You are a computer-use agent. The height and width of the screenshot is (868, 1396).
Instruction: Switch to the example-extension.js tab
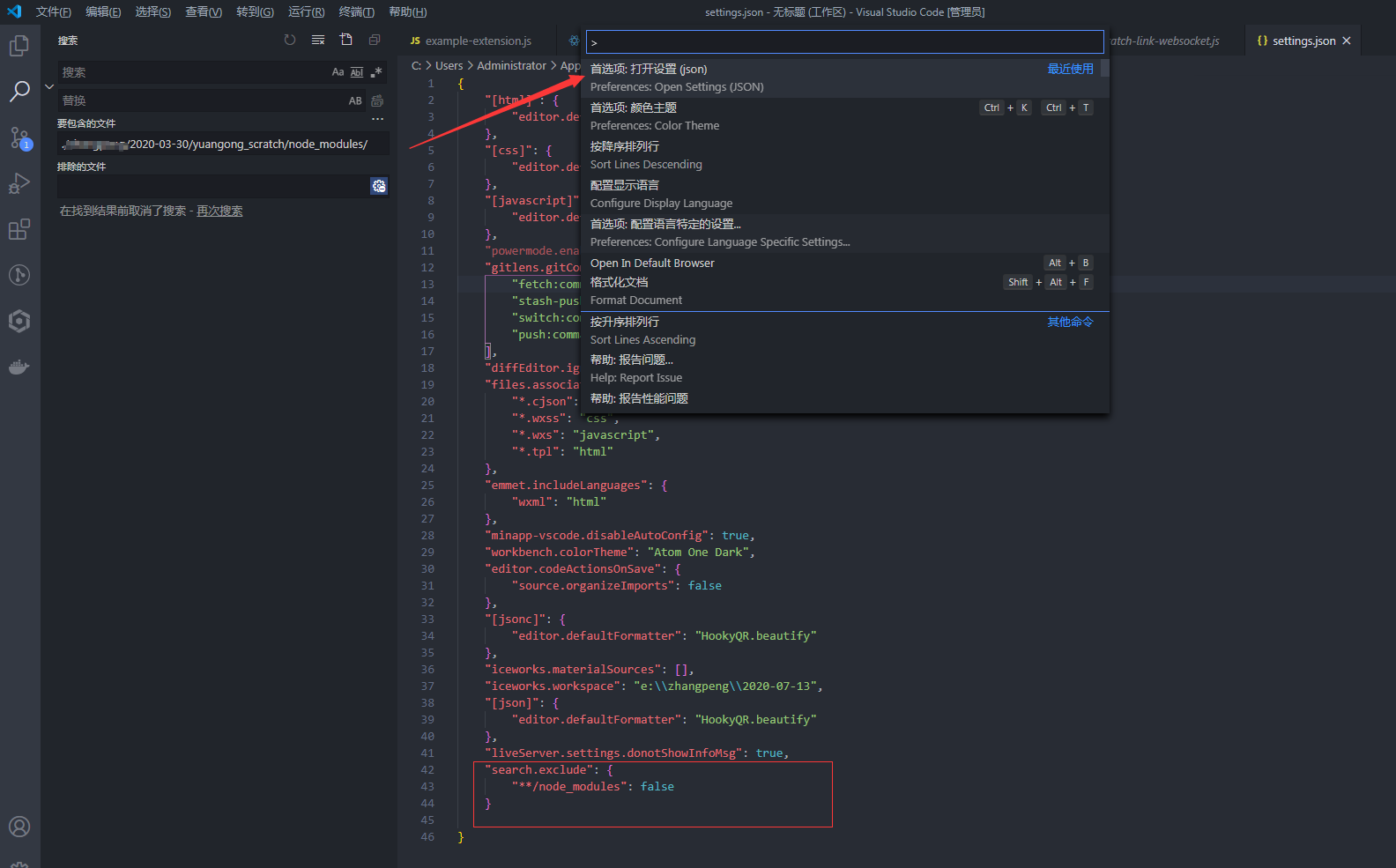(x=479, y=41)
